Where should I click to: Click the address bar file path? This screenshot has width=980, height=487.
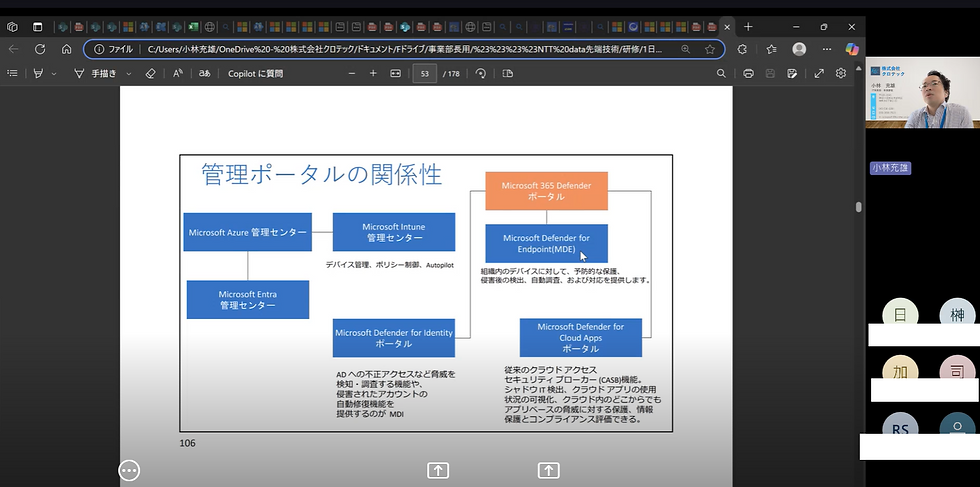(x=404, y=49)
